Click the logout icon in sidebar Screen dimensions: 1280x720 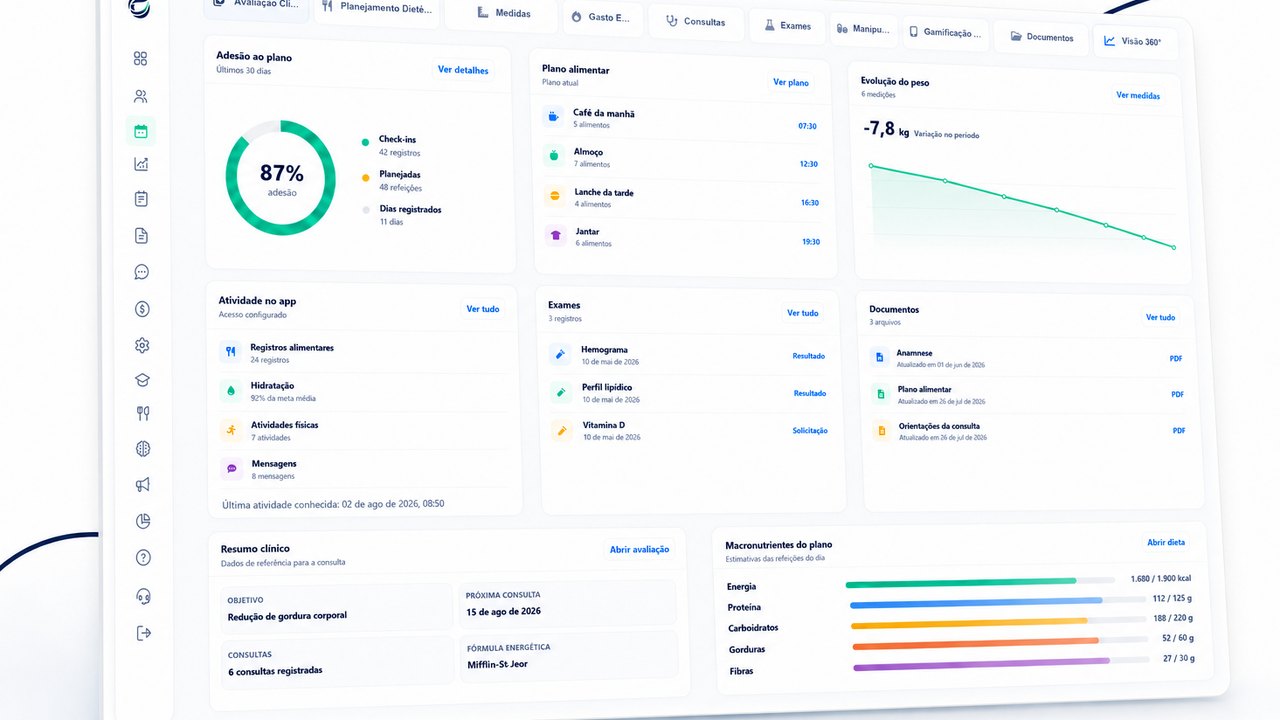(x=143, y=632)
